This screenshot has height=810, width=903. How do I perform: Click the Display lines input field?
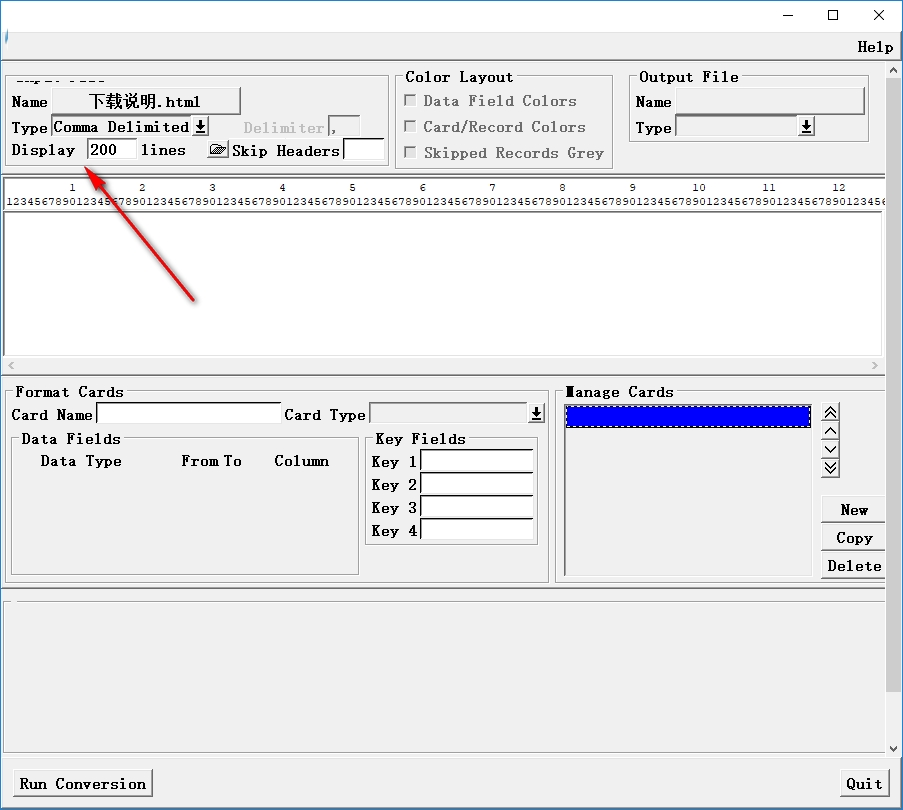point(112,150)
